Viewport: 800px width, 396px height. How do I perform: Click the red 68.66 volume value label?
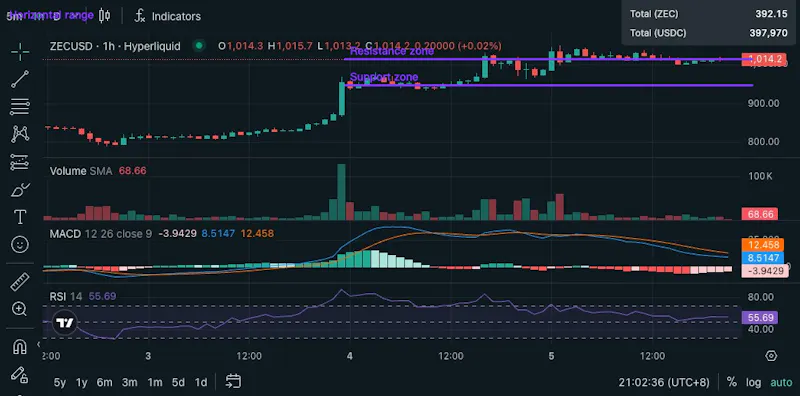tap(760, 214)
